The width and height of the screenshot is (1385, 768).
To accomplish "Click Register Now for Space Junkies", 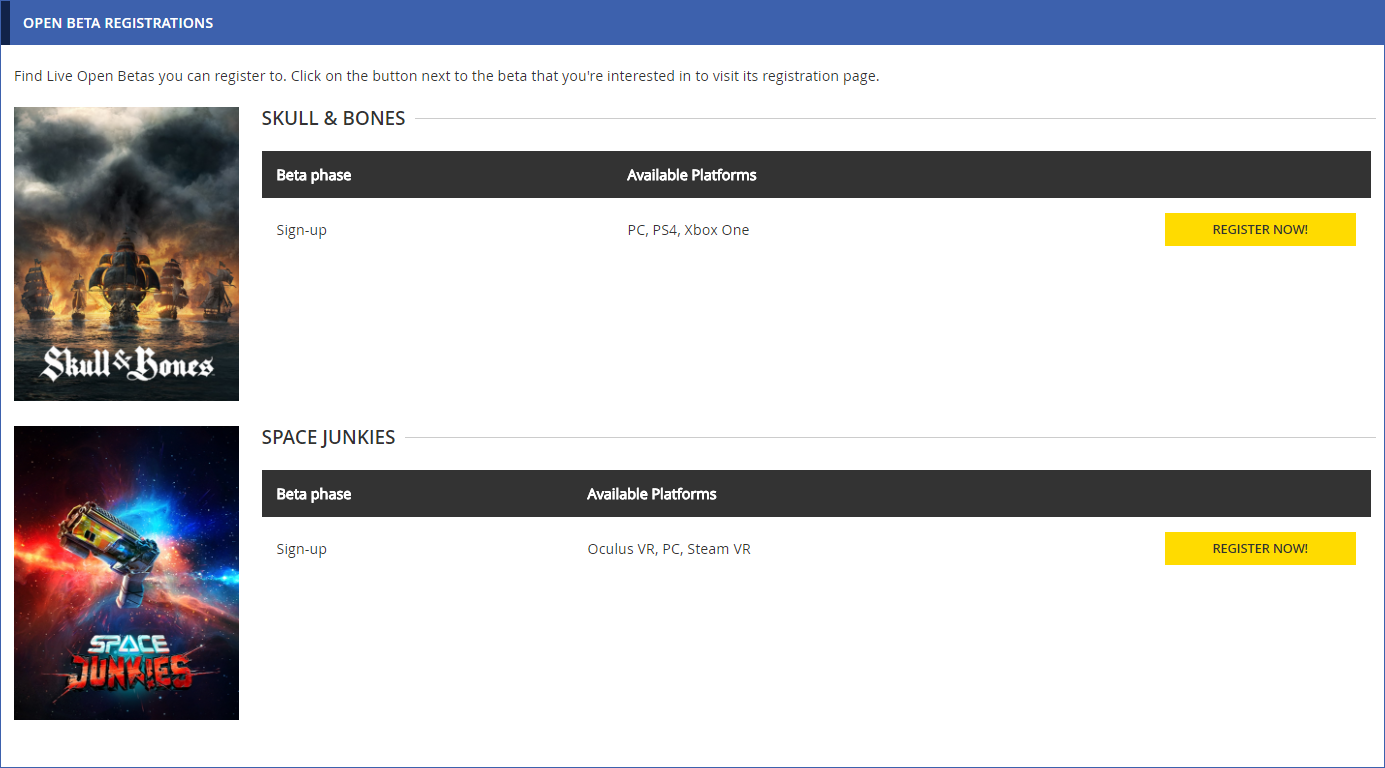I will [1260, 548].
